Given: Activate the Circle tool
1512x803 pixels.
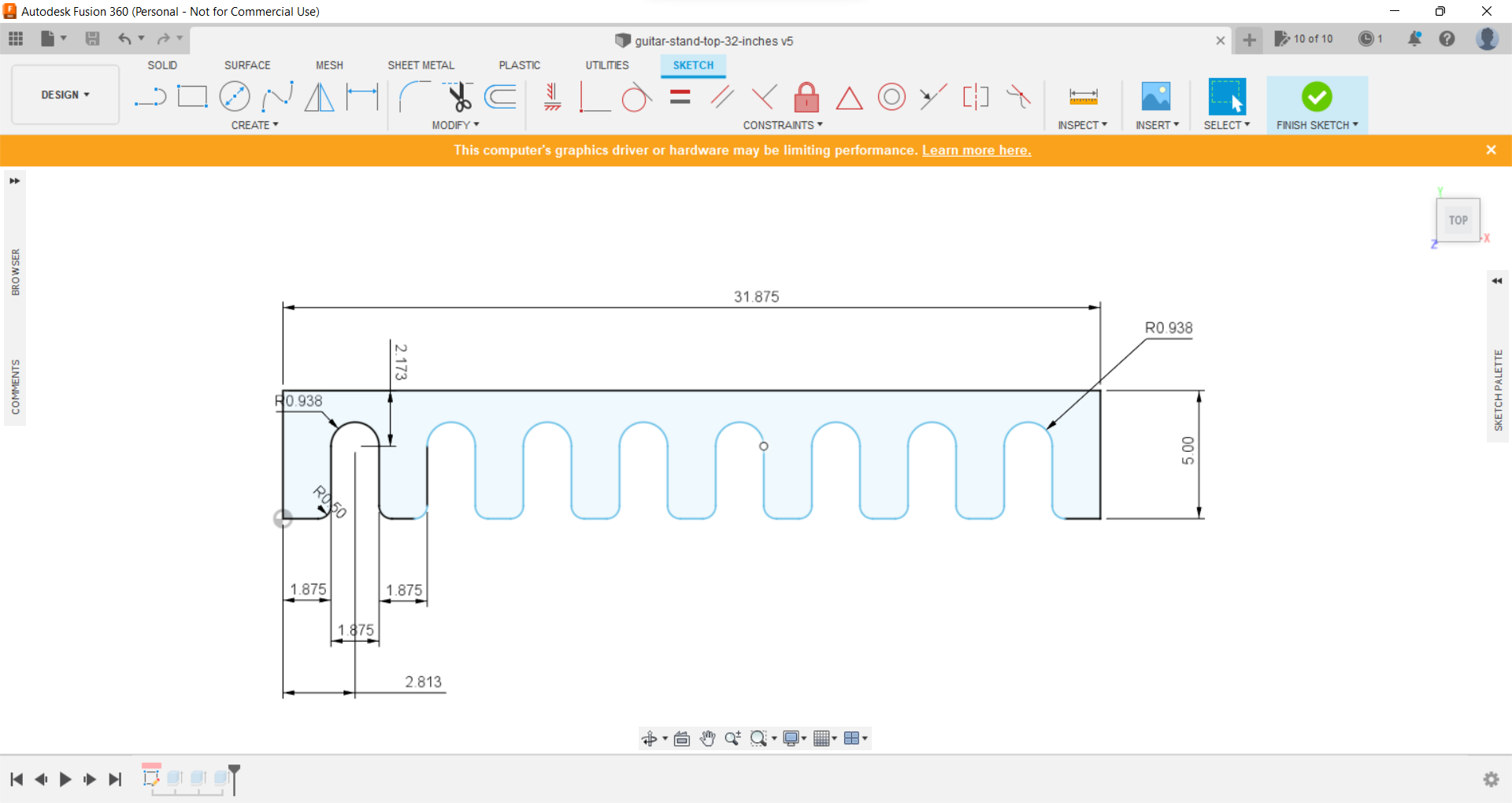Looking at the screenshot, I should click(235, 96).
